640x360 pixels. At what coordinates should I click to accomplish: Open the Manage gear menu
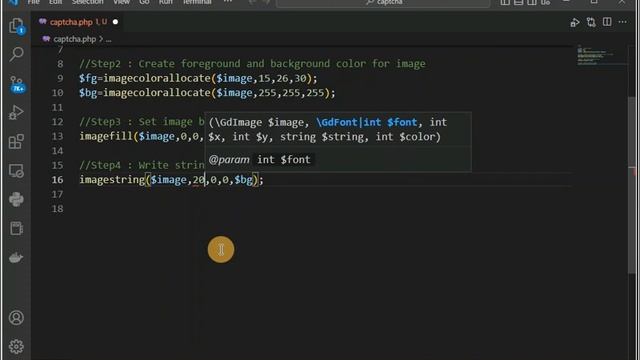pyautogui.click(x=16, y=346)
